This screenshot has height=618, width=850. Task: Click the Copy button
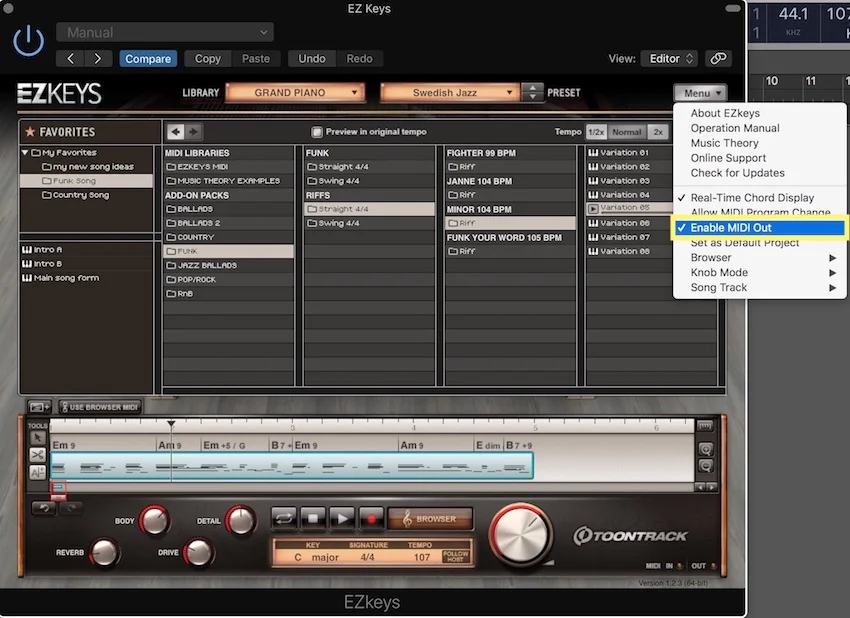coord(208,59)
